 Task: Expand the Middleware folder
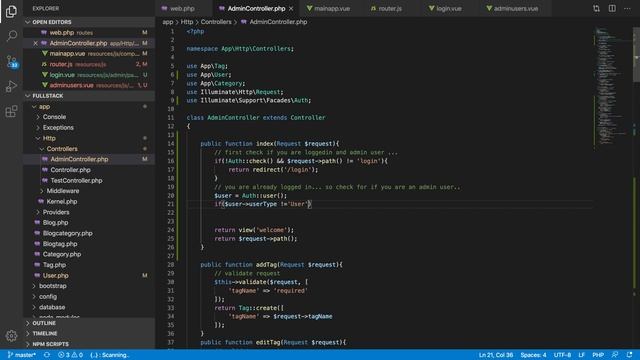point(89,191)
